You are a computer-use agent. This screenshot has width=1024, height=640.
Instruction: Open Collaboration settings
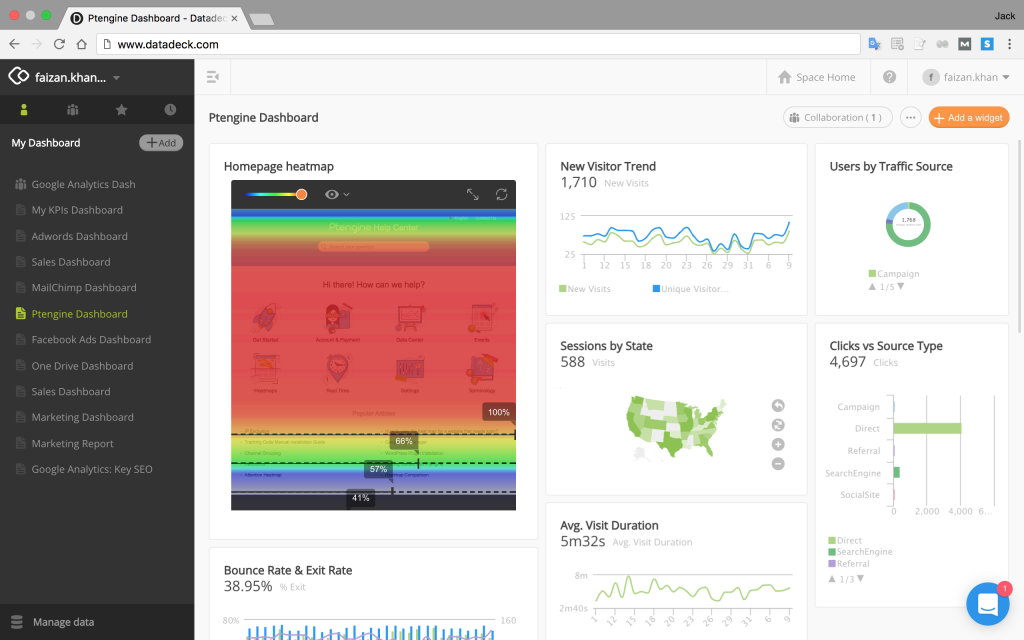click(x=837, y=117)
